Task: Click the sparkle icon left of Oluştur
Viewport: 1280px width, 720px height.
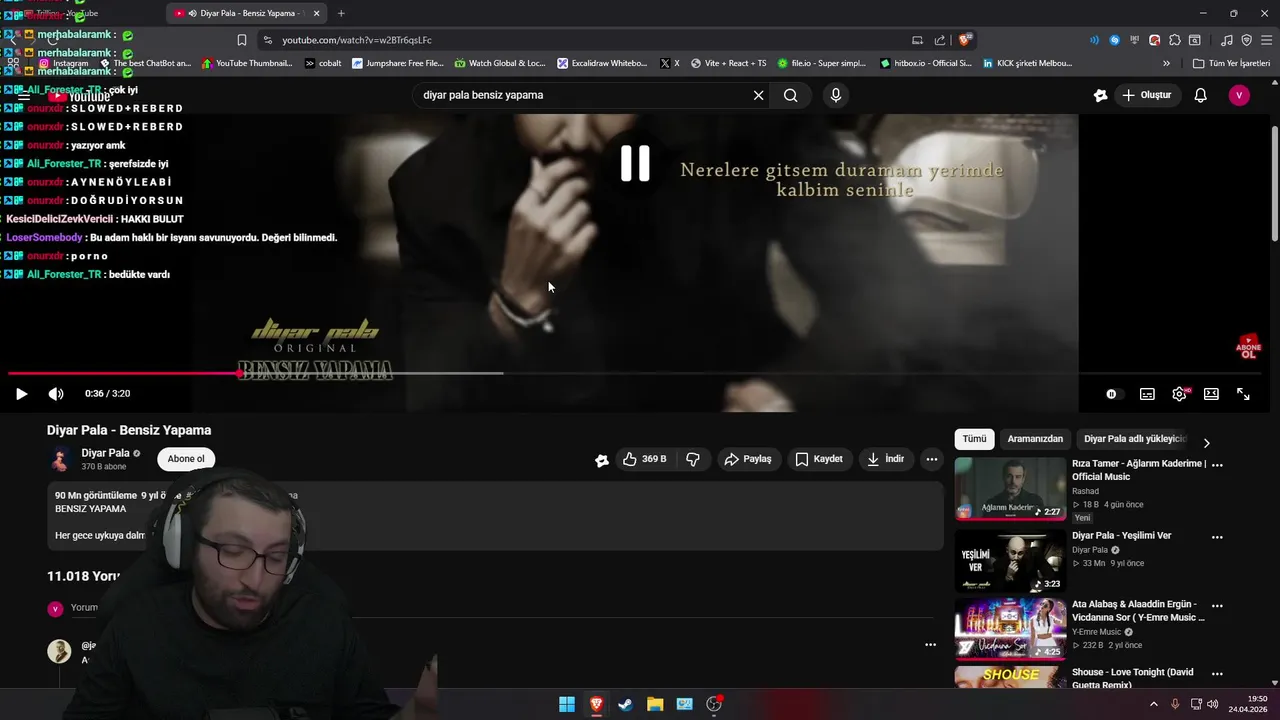Action: pos(1100,95)
